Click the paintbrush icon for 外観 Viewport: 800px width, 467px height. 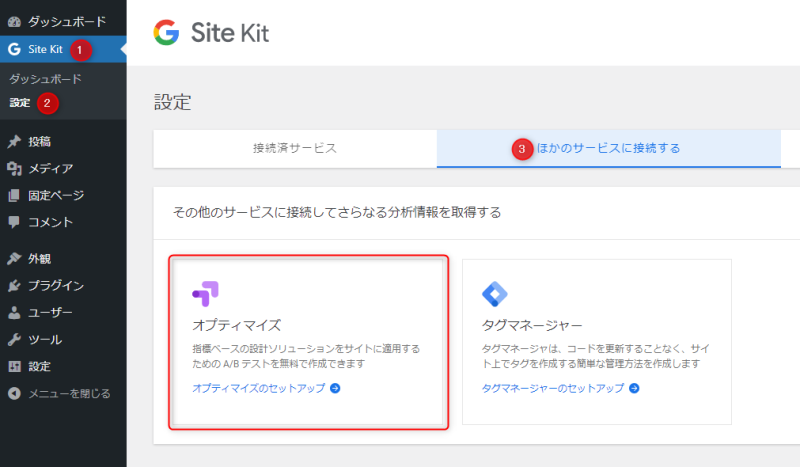[x=14, y=259]
